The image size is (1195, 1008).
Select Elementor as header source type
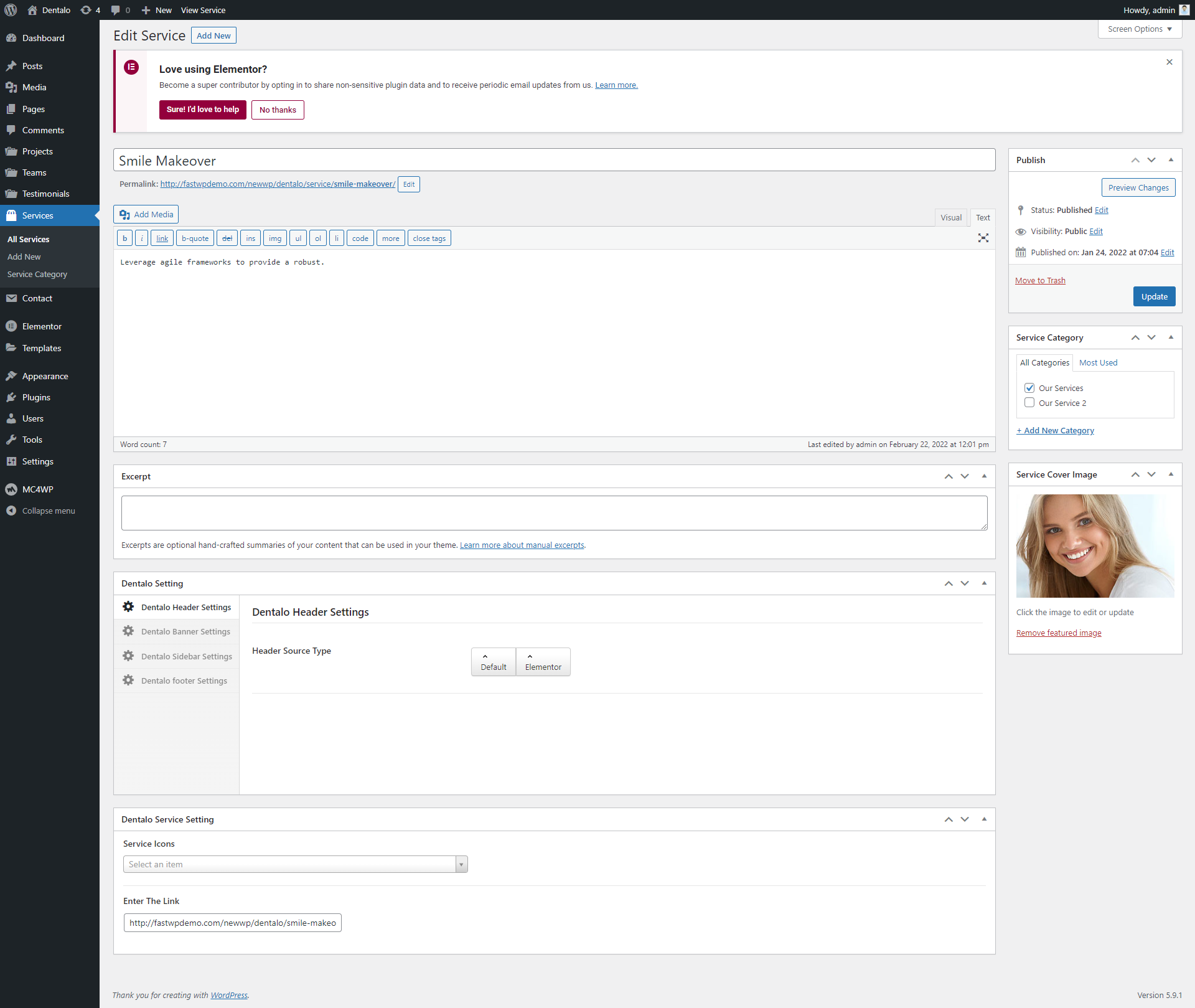pos(543,661)
